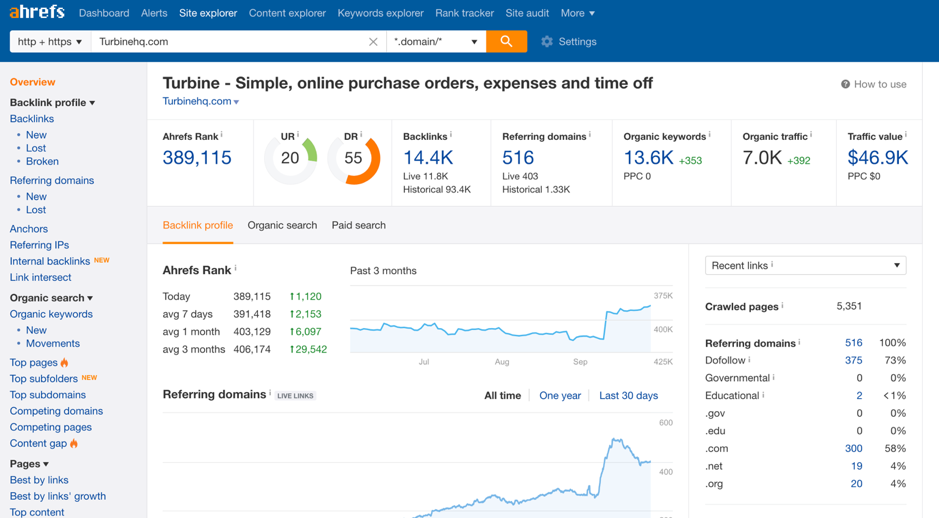939x518 pixels.
Task: Collapse the Organic search sidebar section
Action: (51, 298)
